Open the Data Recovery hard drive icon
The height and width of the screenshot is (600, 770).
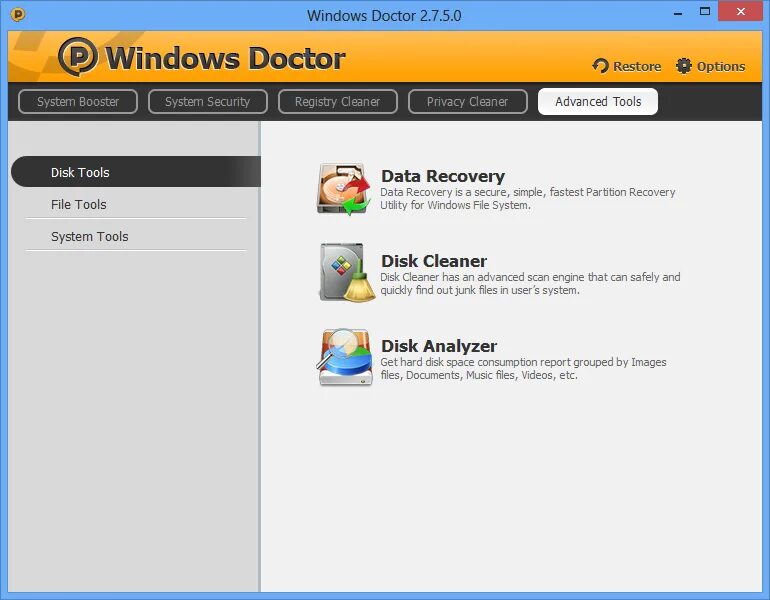[343, 190]
